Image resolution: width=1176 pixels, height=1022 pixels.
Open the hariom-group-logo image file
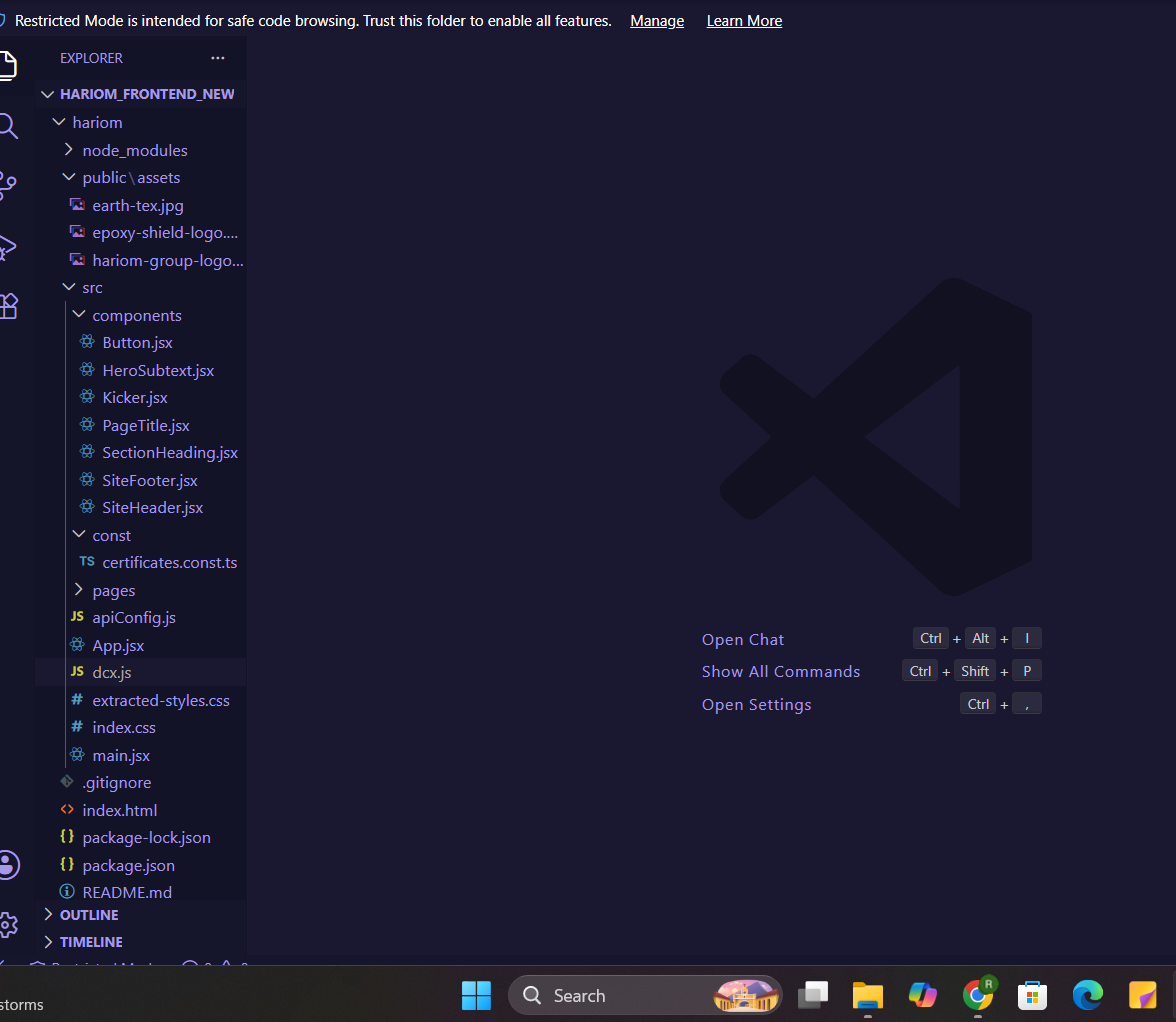pos(141,260)
